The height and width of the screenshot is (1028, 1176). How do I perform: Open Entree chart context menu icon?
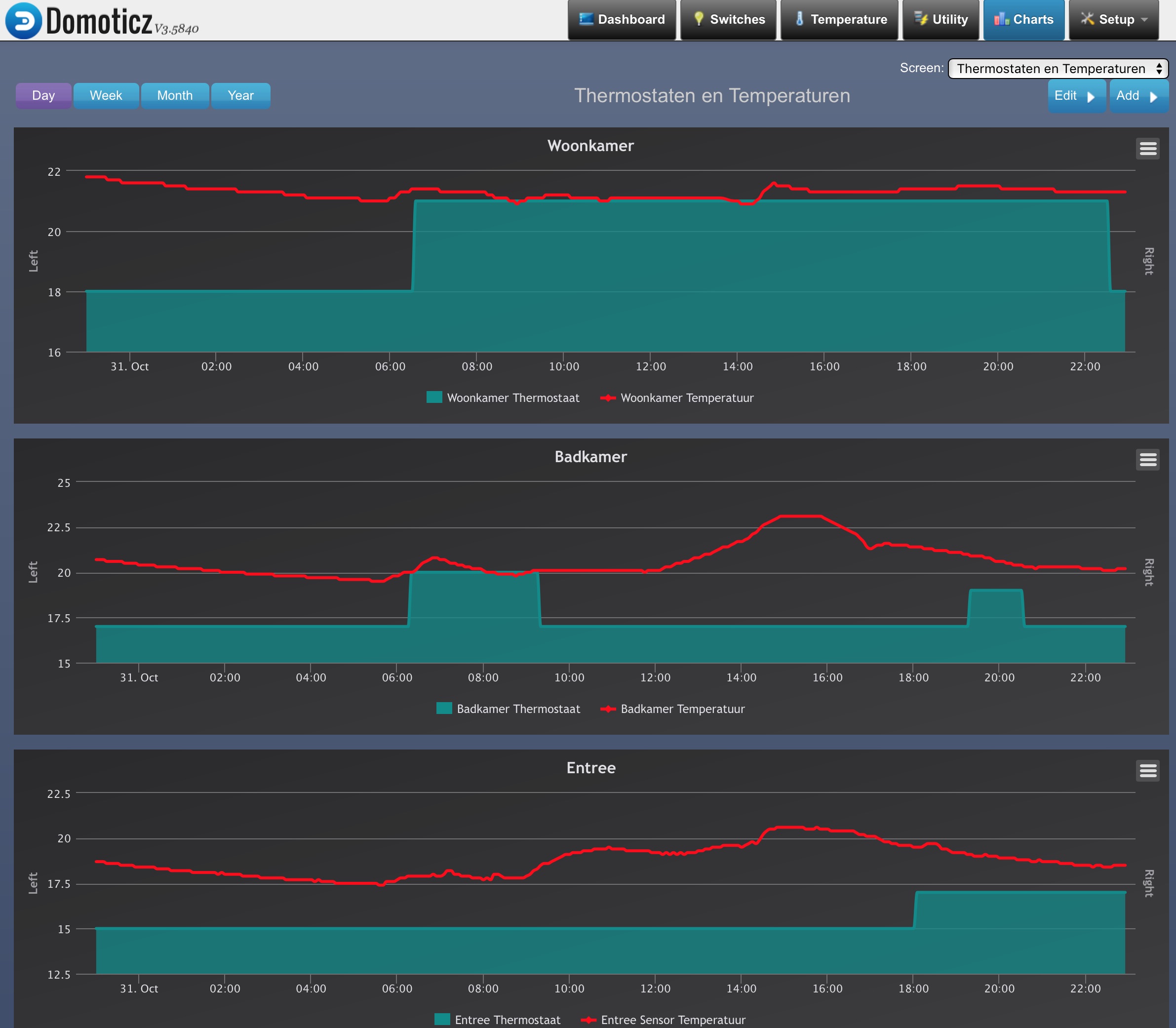(x=1147, y=770)
